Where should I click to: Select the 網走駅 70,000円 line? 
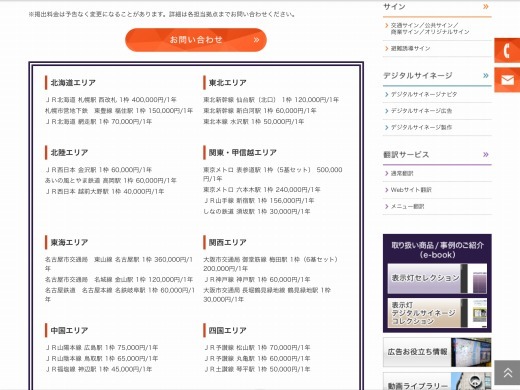point(99,122)
